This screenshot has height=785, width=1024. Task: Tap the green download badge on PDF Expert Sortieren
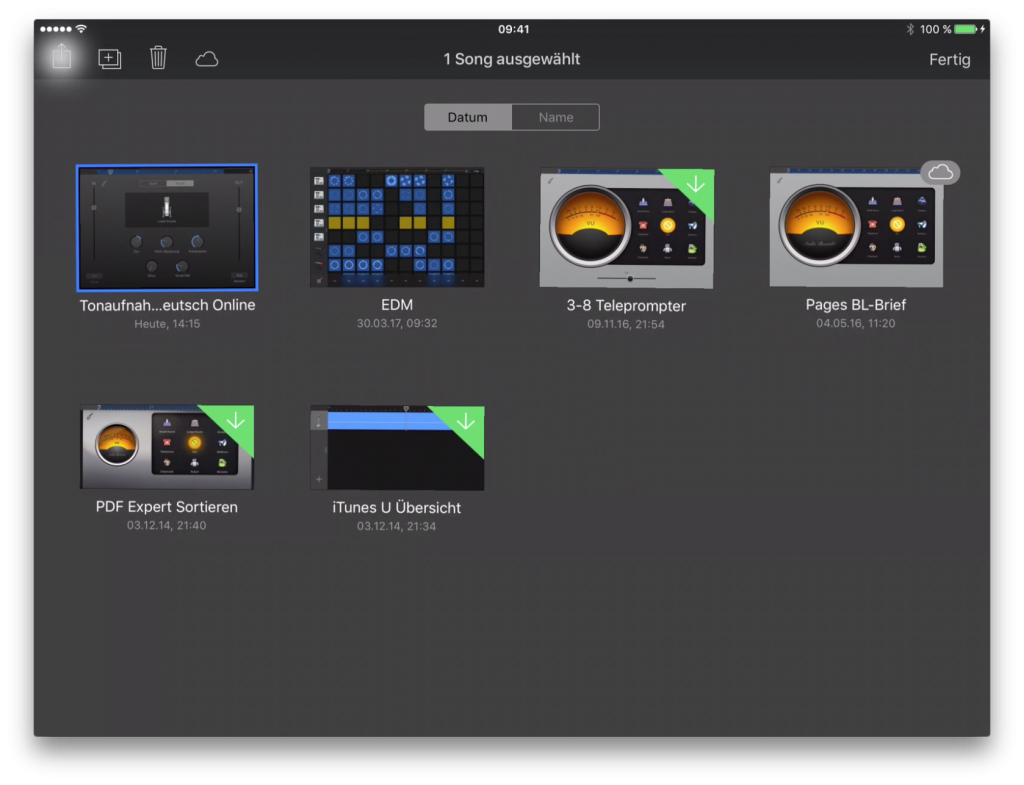pos(236,422)
